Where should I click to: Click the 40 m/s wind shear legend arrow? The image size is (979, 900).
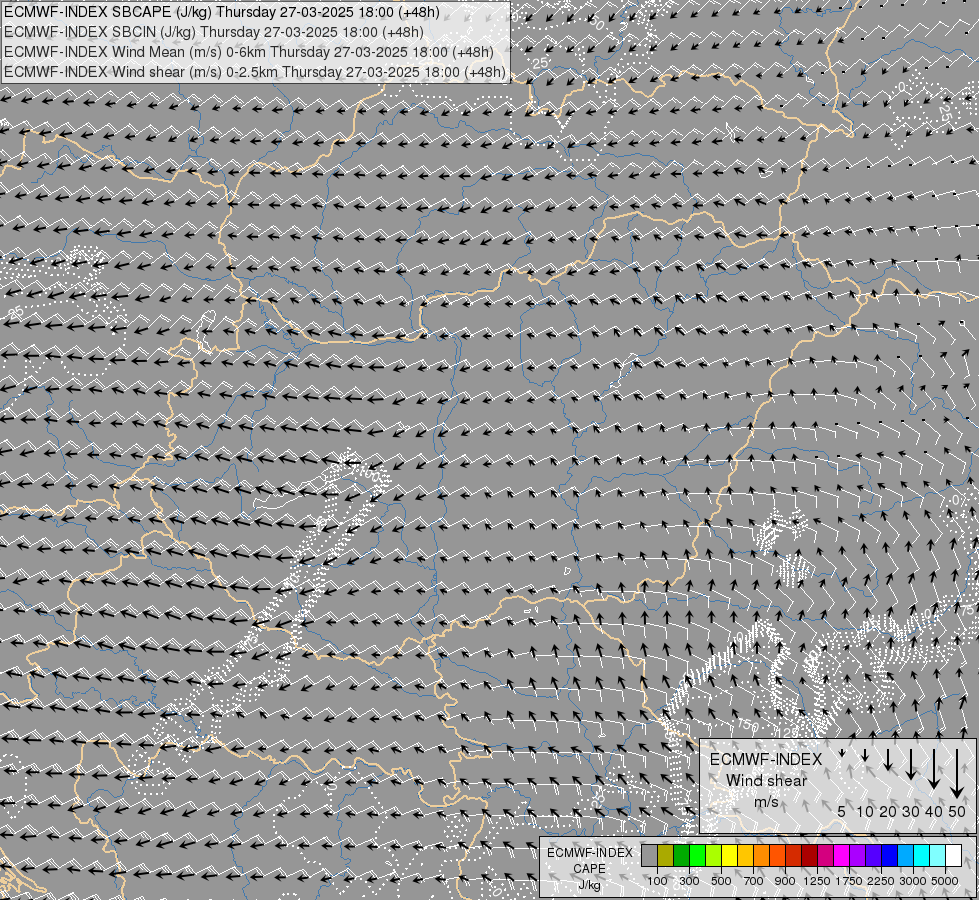934,769
